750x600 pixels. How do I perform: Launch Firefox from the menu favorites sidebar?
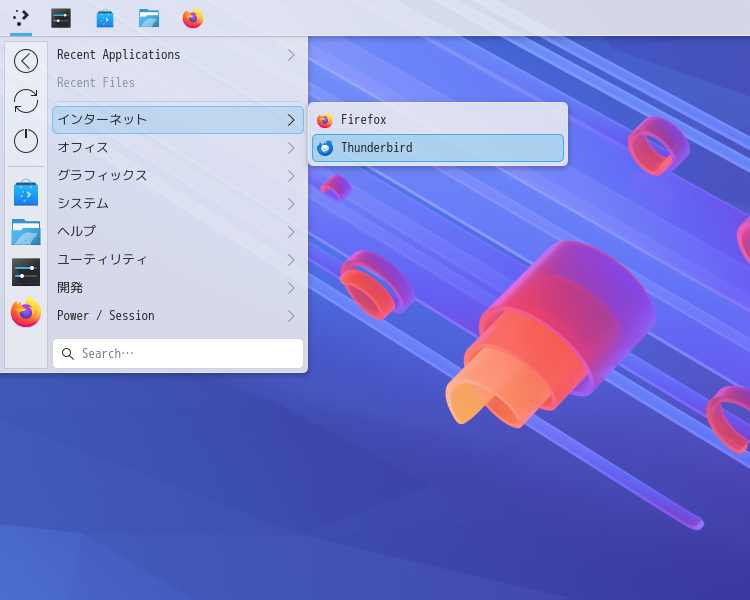pos(26,312)
